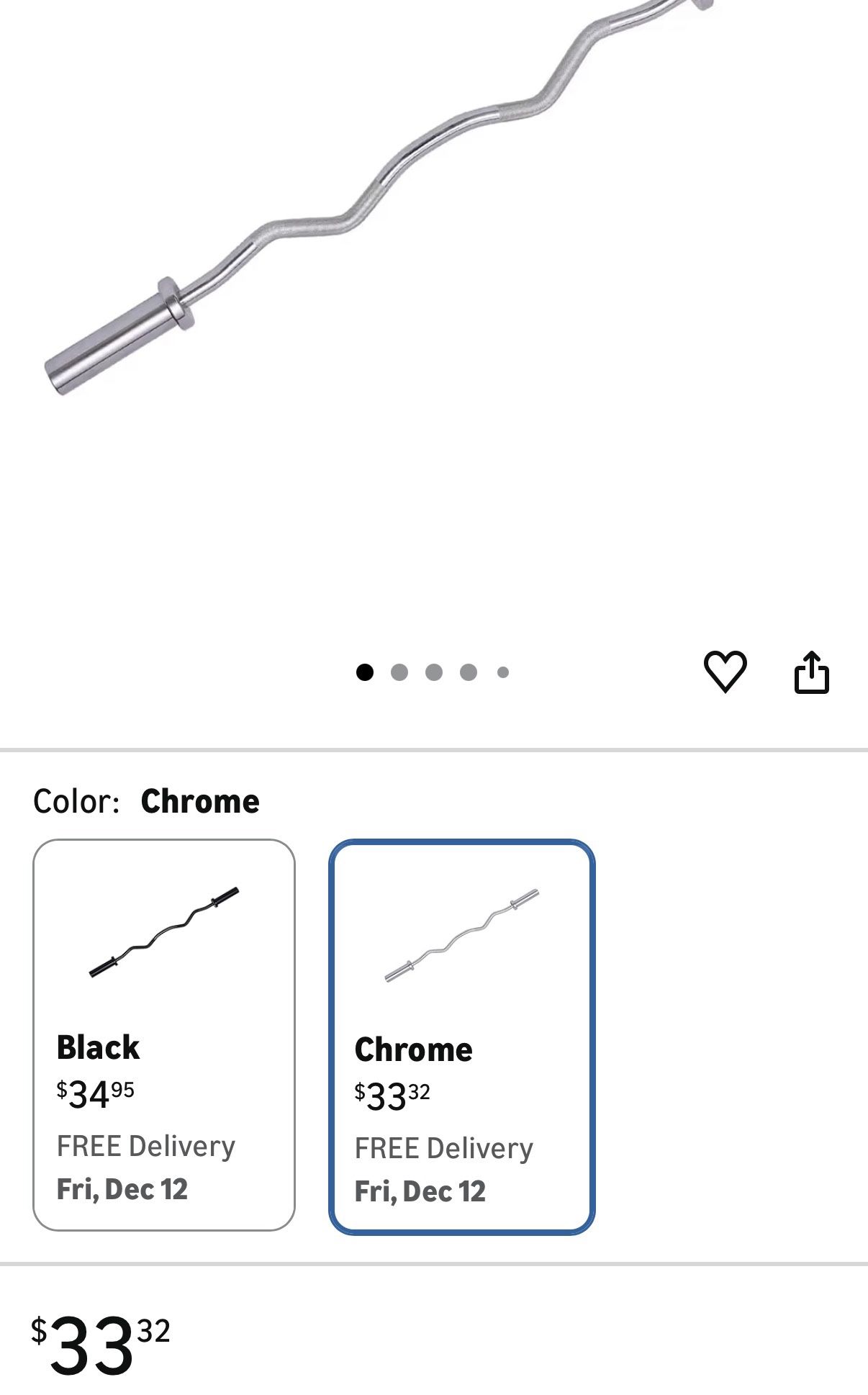Select the Chrome color option card
Image resolution: width=868 pixels, height=1395 pixels.
(461, 1036)
